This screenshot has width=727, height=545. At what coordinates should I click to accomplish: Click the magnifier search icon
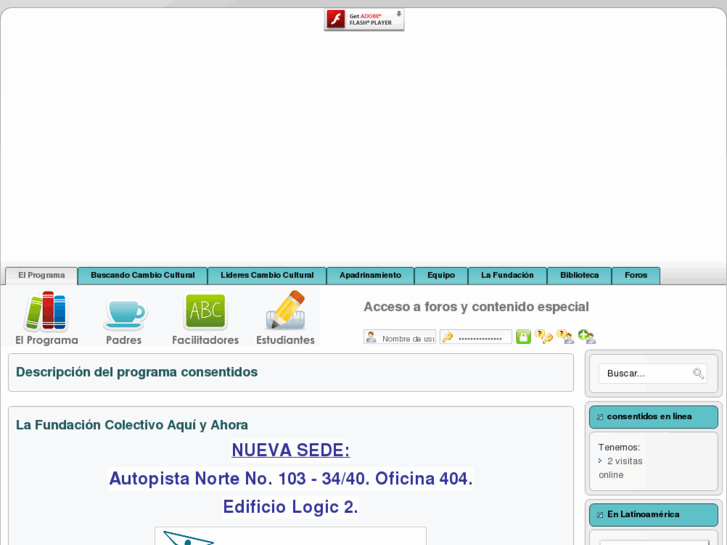698,373
